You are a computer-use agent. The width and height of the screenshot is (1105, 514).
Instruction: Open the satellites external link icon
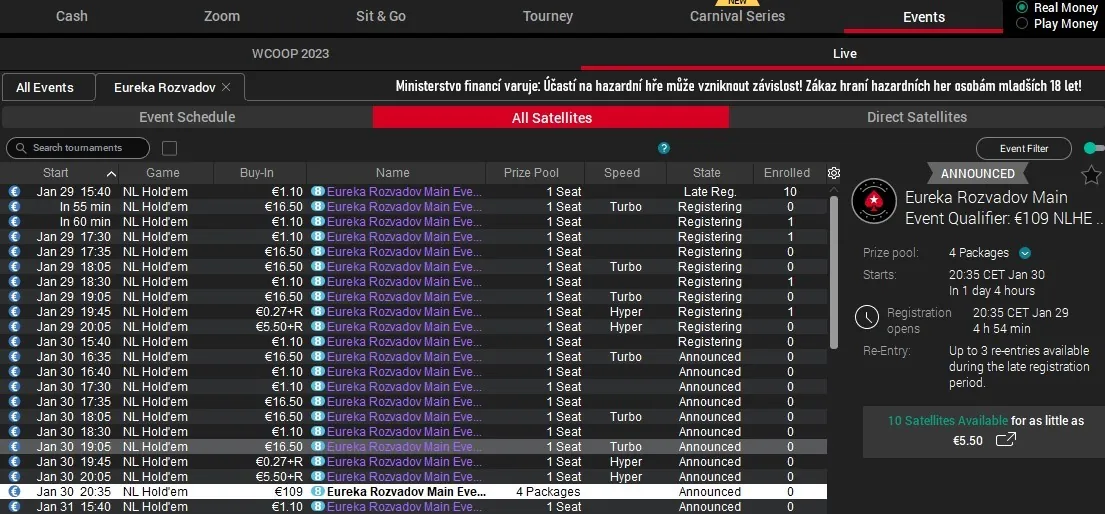coord(1006,440)
